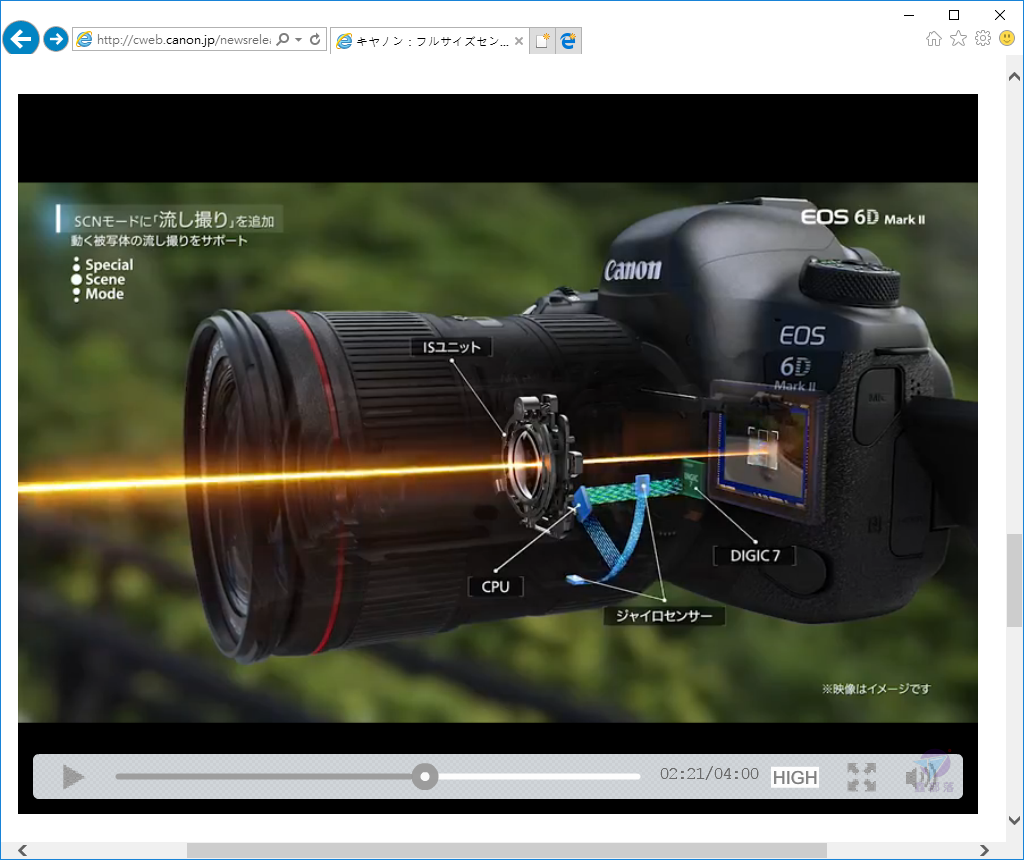Click the vertical scrollbar thumb
1024x860 pixels.
(x=1014, y=581)
